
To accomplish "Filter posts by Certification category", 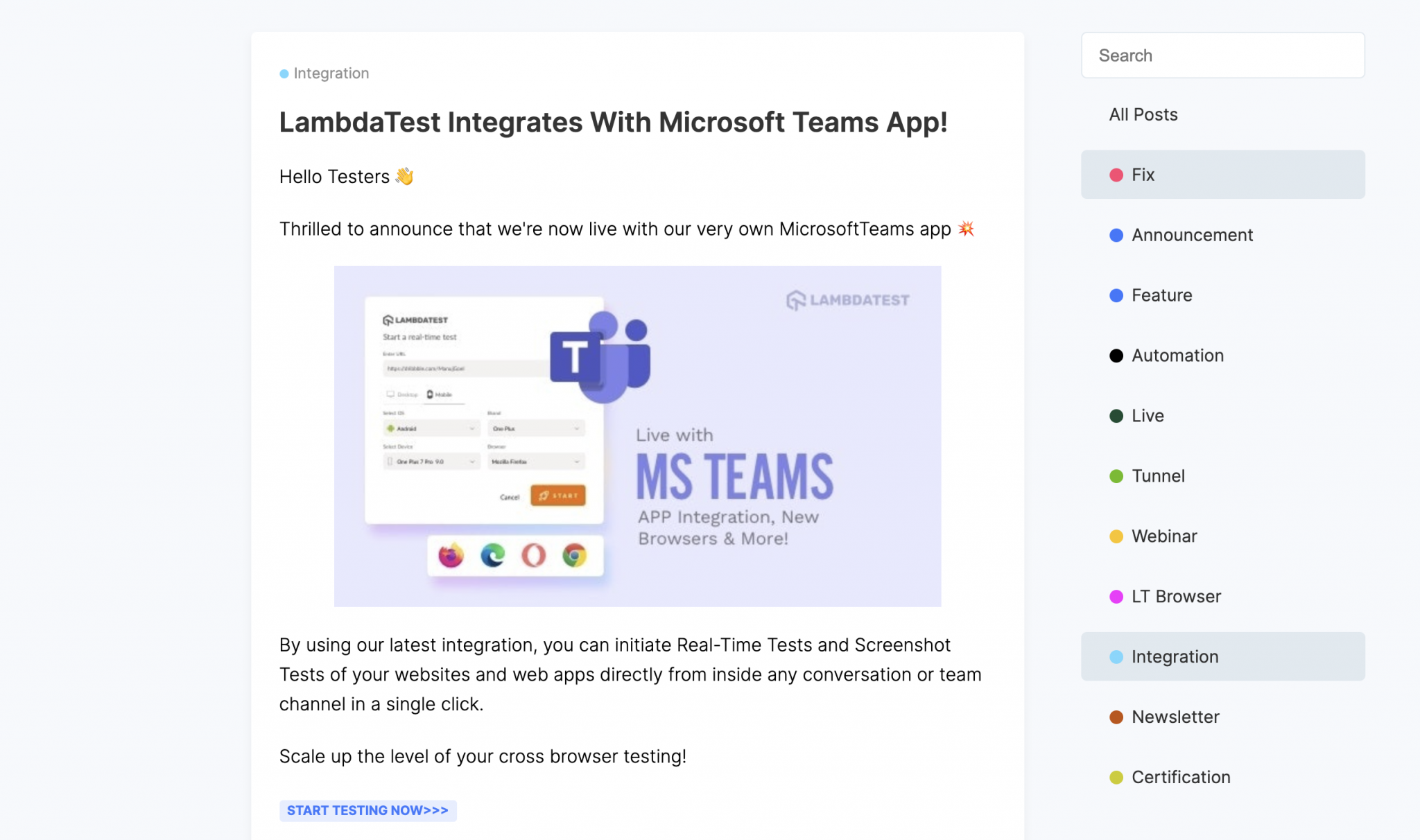I will (1180, 778).
